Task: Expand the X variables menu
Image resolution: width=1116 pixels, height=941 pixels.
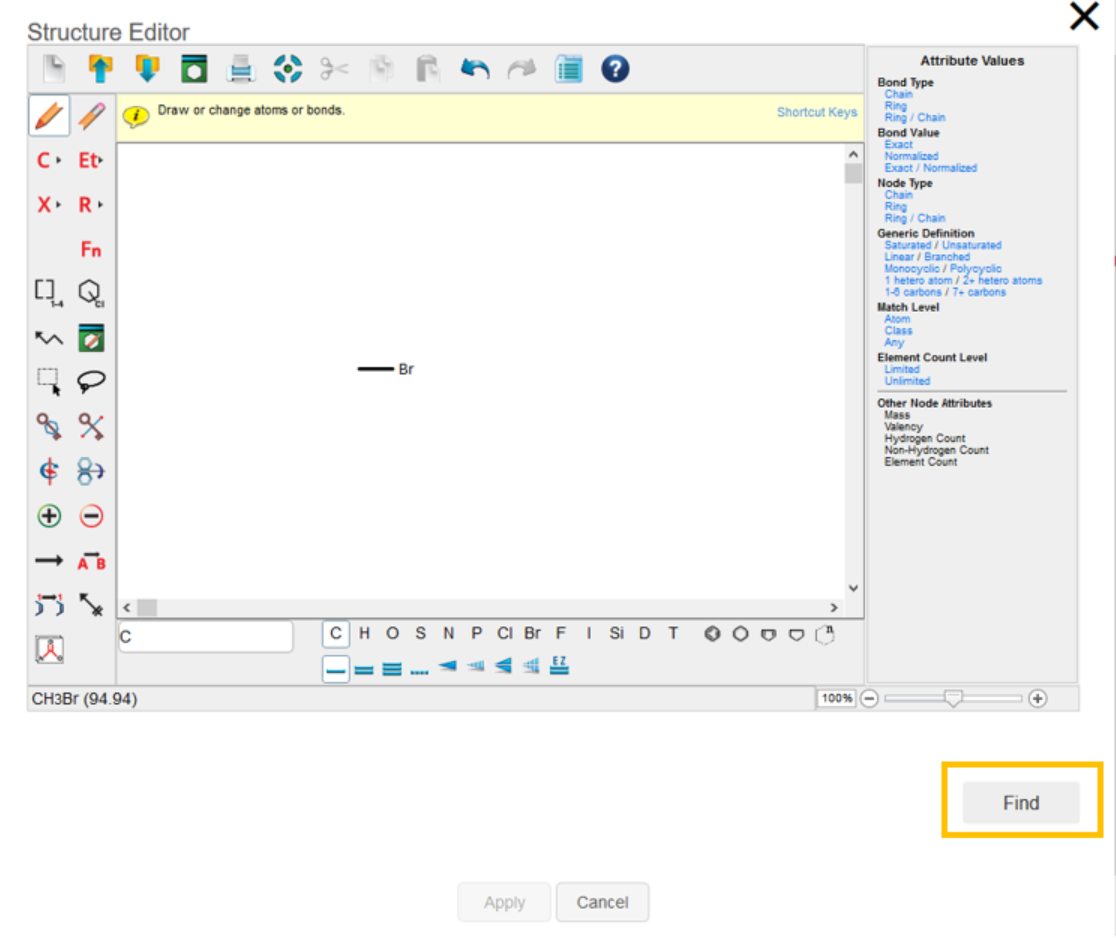Action: click(49, 205)
